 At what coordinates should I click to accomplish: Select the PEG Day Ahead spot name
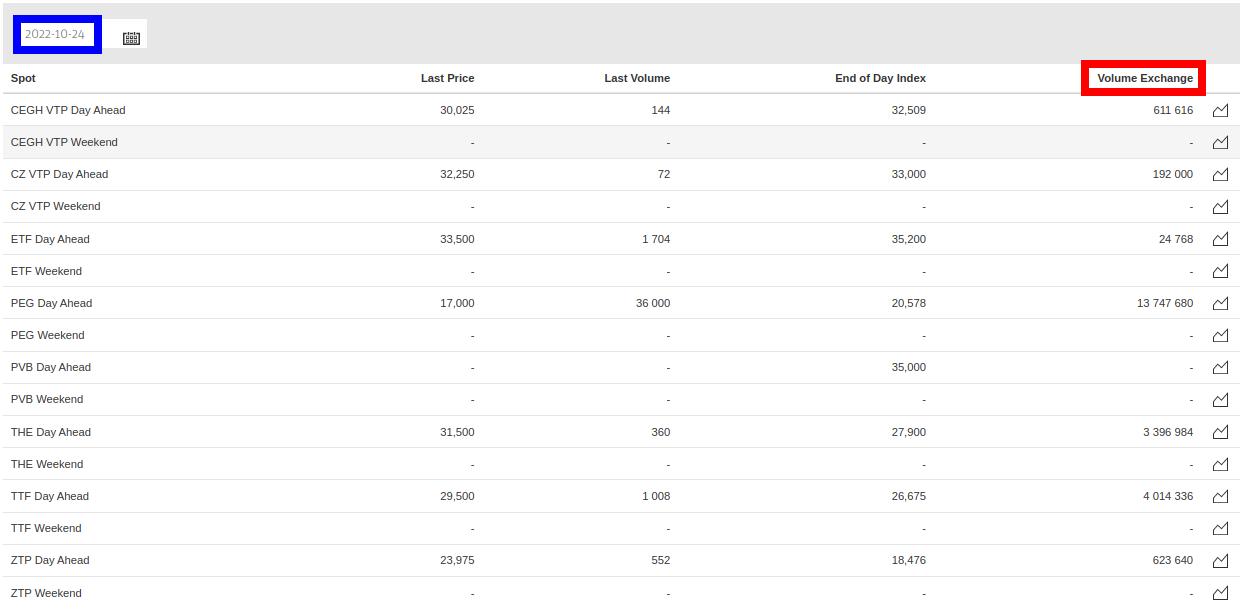[x=51, y=303]
